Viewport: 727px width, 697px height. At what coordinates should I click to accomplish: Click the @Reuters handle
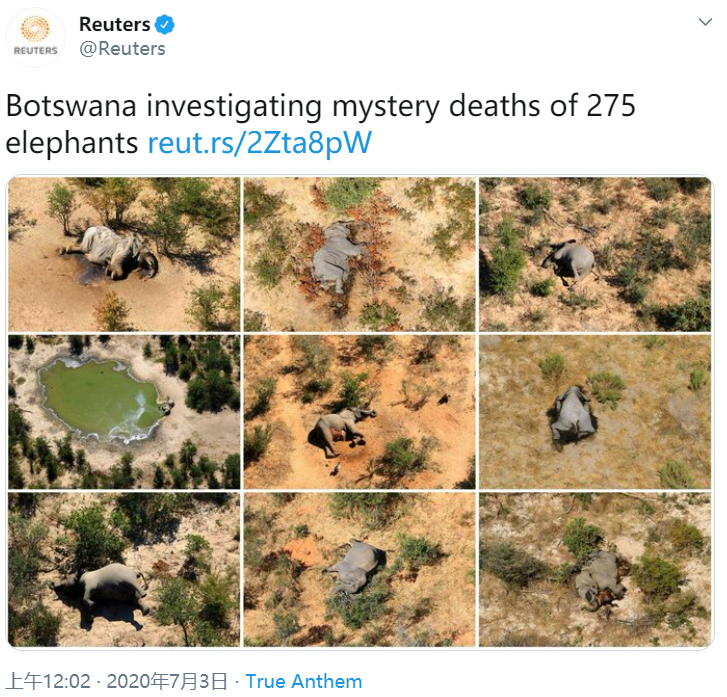click(122, 48)
